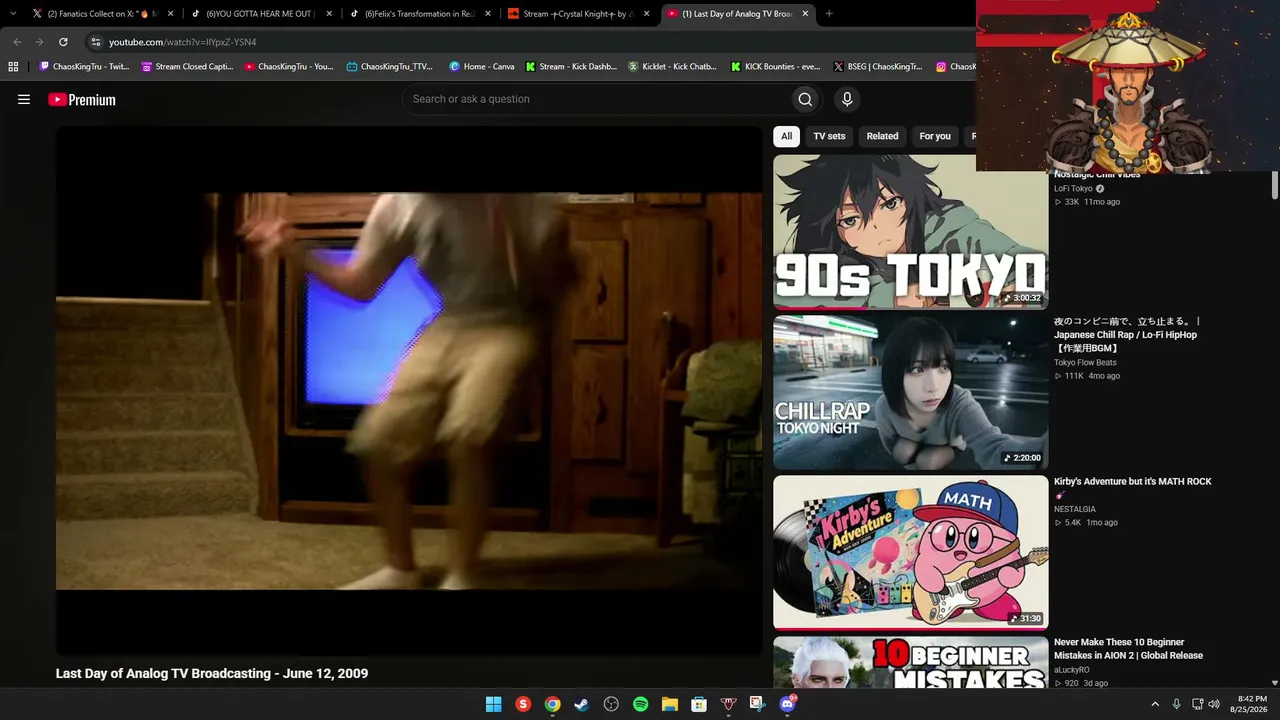The width and height of the screenshot is (1280, 720).
Task: Open Japanese Chill Rap Lo-Fi HipHop title
Action: pos(1128,335)
